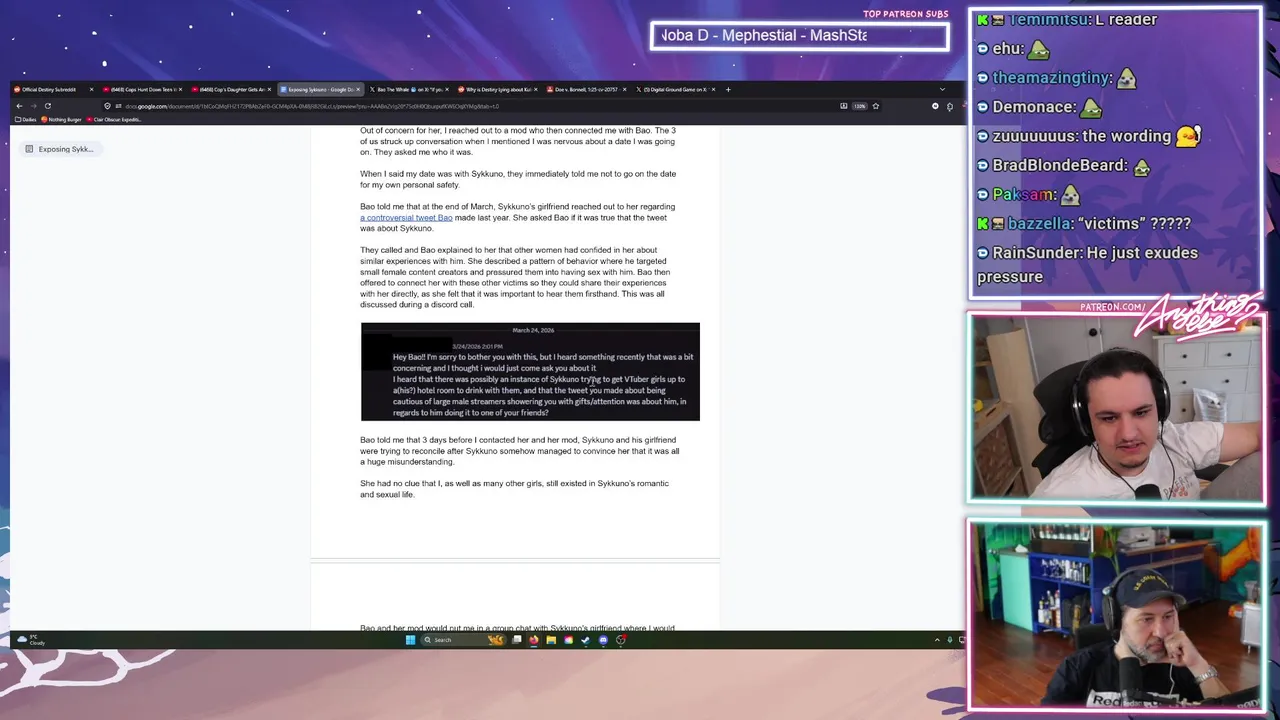Screen dimensions: 1280x720
Task: Click RainSunder's chat message
Action: tap(1087, 264)
